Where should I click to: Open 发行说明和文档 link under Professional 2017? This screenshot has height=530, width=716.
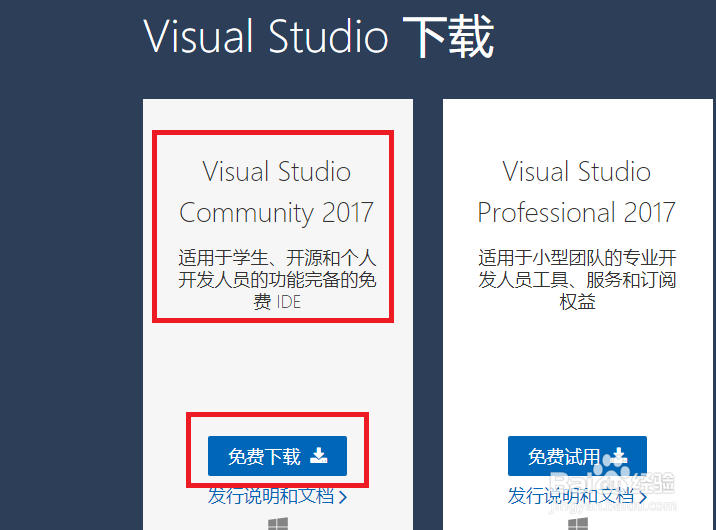[x=577, y=496]
